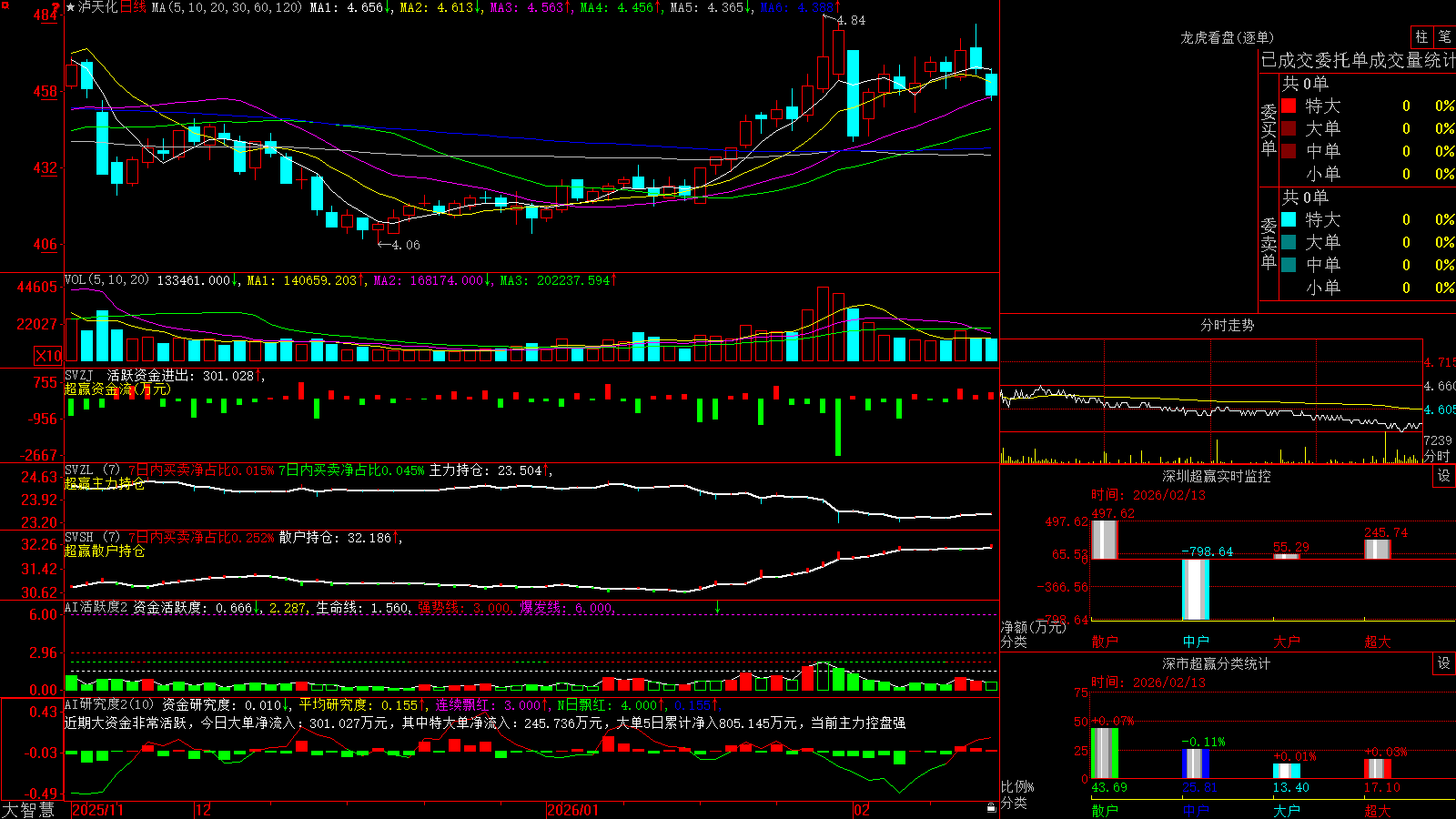Click the MA(5,10,20,30,60,120) indicator label
Viewport: 1456px width, 819px height.
click(x=227, y=7)
